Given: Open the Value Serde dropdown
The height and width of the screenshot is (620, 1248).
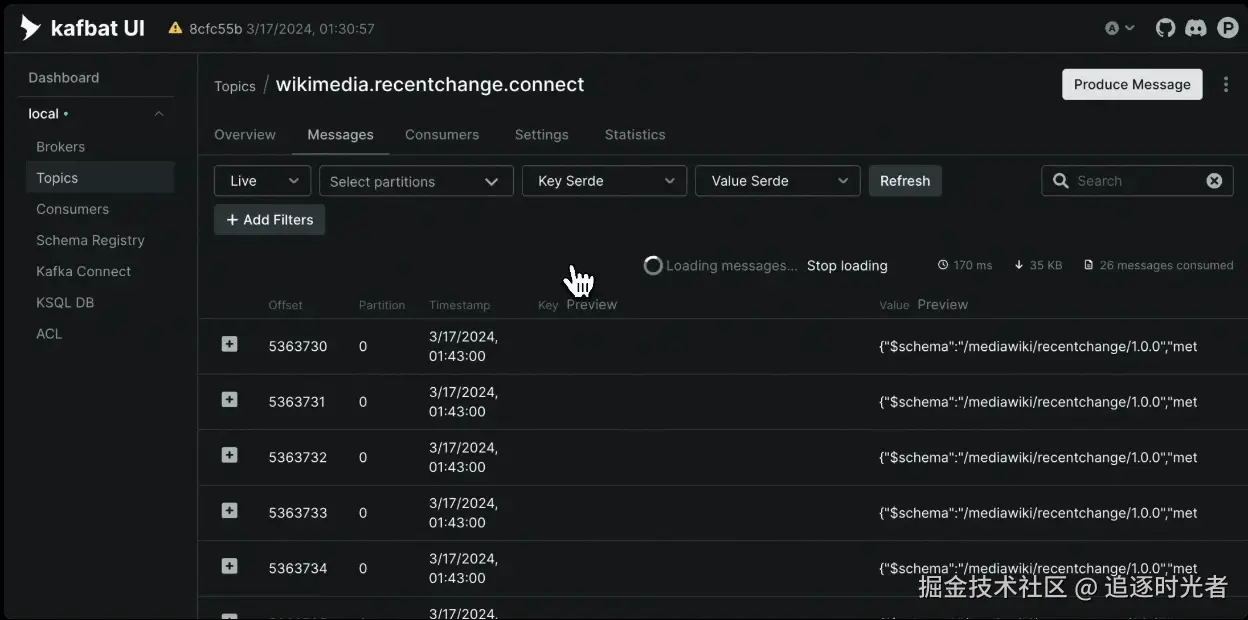Looking at the screenshot, I should [777, 181].
